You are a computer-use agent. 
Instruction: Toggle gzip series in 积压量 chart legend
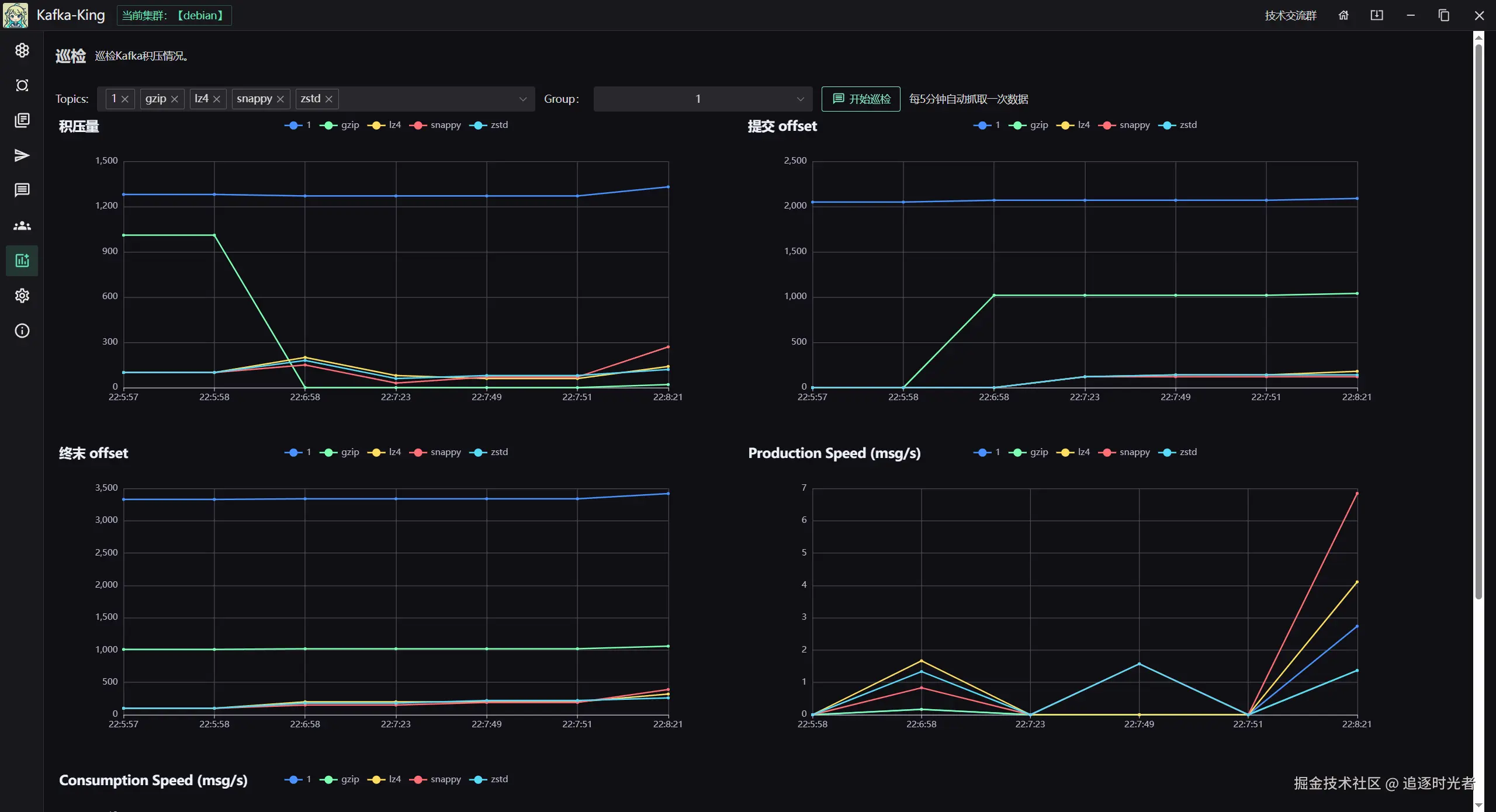point(341,125)
